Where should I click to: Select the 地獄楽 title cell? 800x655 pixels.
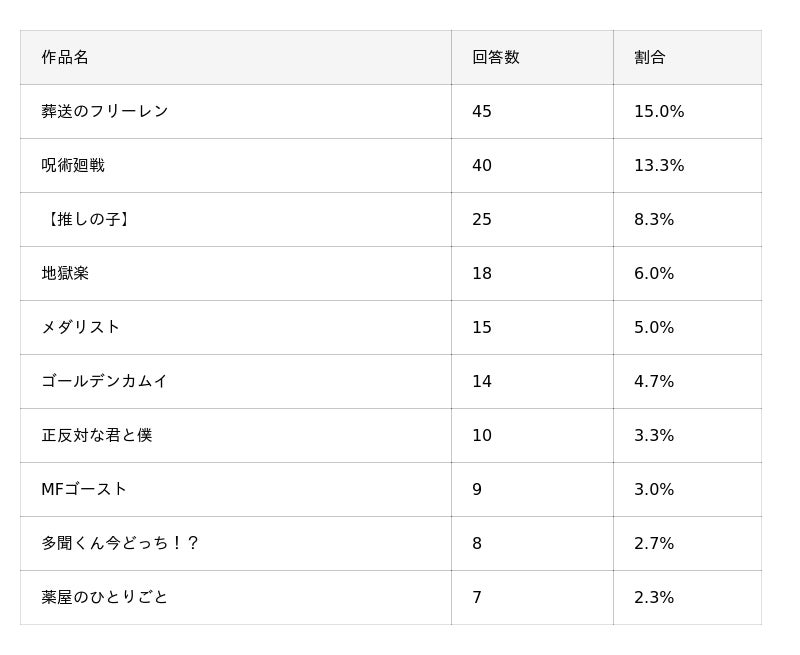pyautogui.click(x=65, y=273)
